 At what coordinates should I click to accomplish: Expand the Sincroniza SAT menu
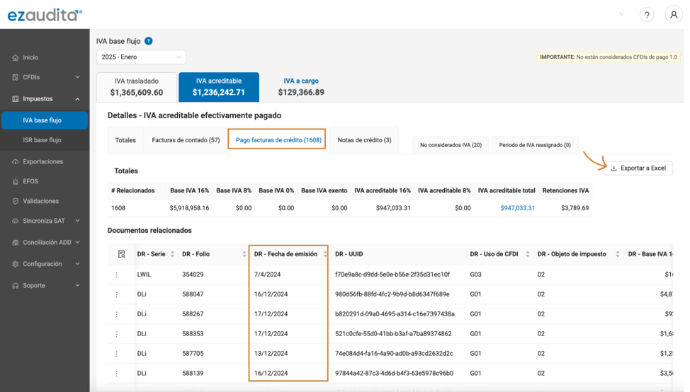tap(45, 220)
